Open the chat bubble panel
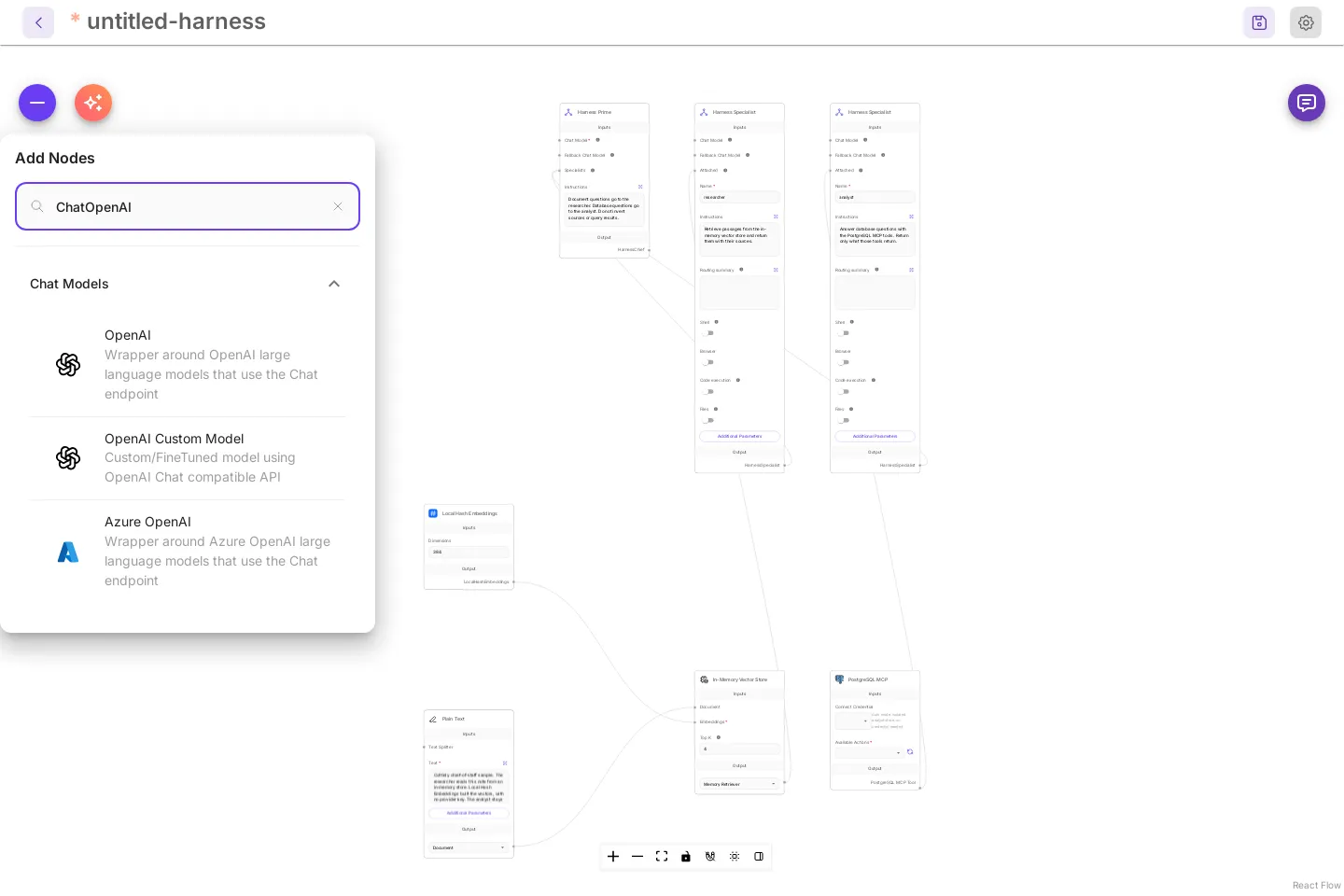 1307,103
